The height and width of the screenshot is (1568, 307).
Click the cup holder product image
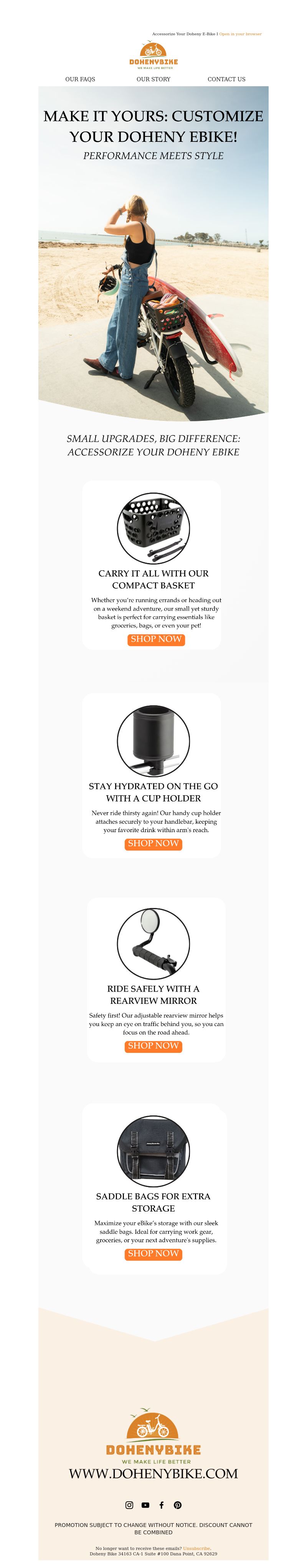(153, 741)
